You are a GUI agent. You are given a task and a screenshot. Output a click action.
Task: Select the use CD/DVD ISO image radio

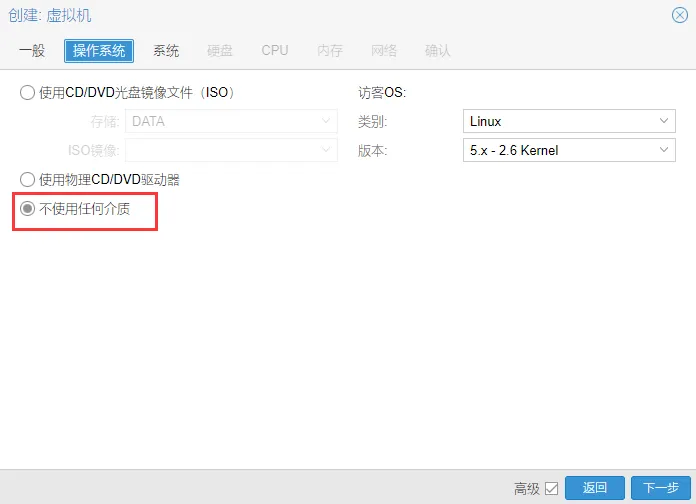pyautogui.click(x=28, y=93)
